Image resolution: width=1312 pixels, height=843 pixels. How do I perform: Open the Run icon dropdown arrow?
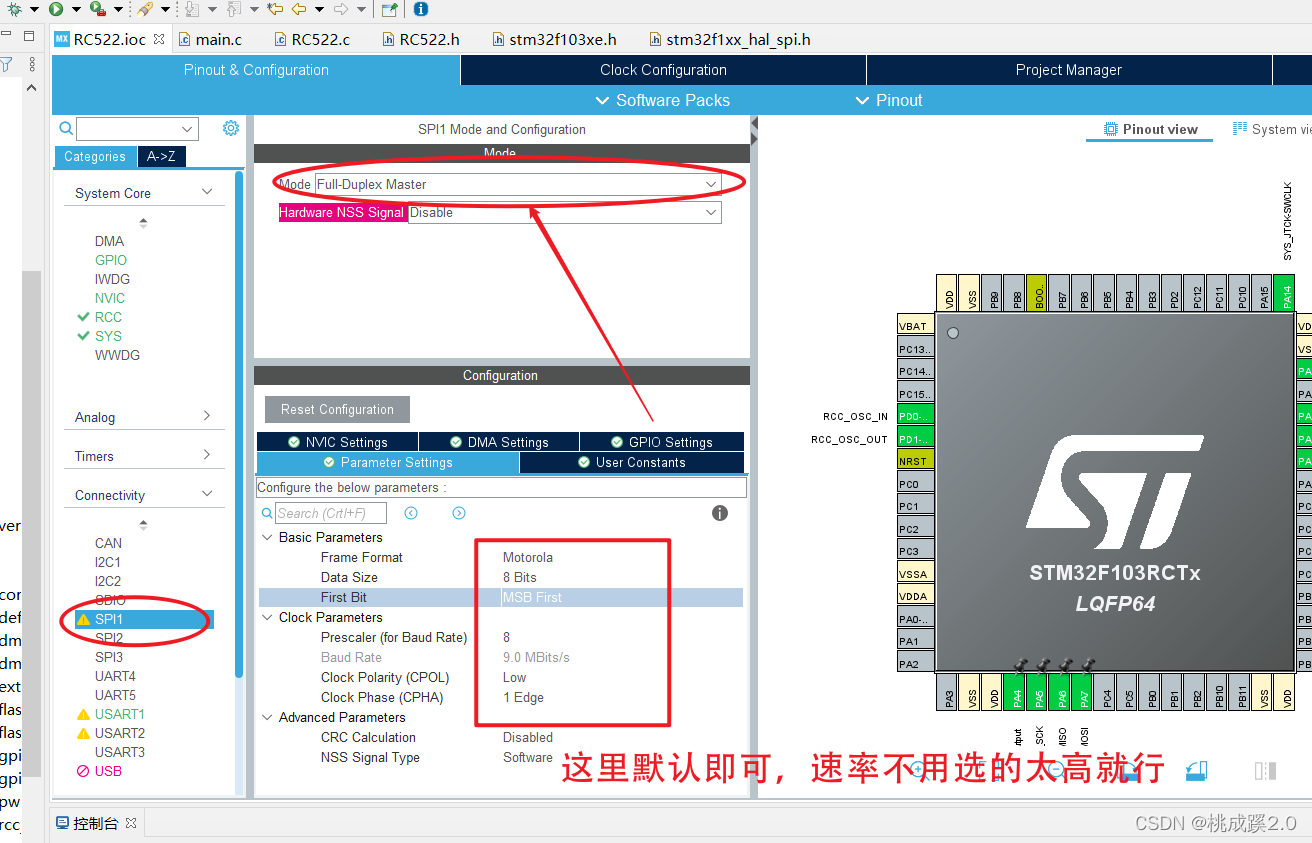point(75,9)
